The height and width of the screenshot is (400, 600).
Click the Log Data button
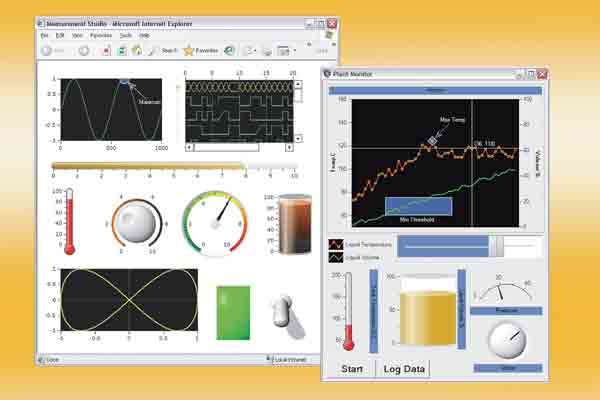[x=405, y=369]
